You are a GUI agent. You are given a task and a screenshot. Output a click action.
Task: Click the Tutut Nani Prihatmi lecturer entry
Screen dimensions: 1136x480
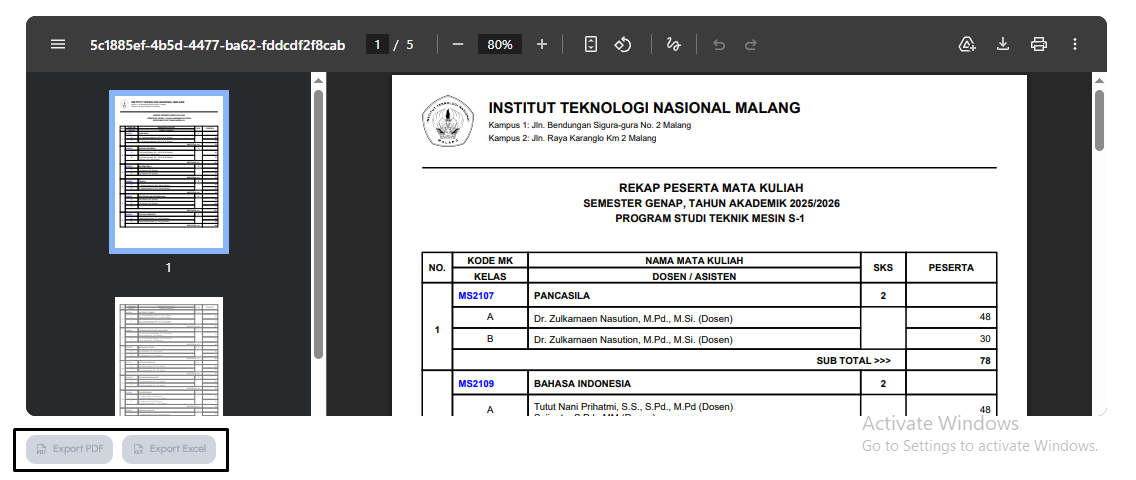pos(633,407)
